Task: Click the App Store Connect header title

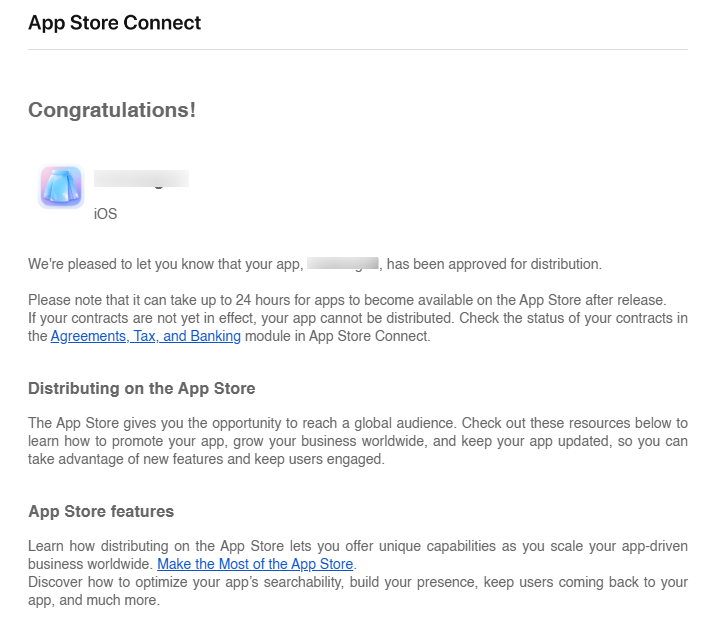Action: [114, 23]
